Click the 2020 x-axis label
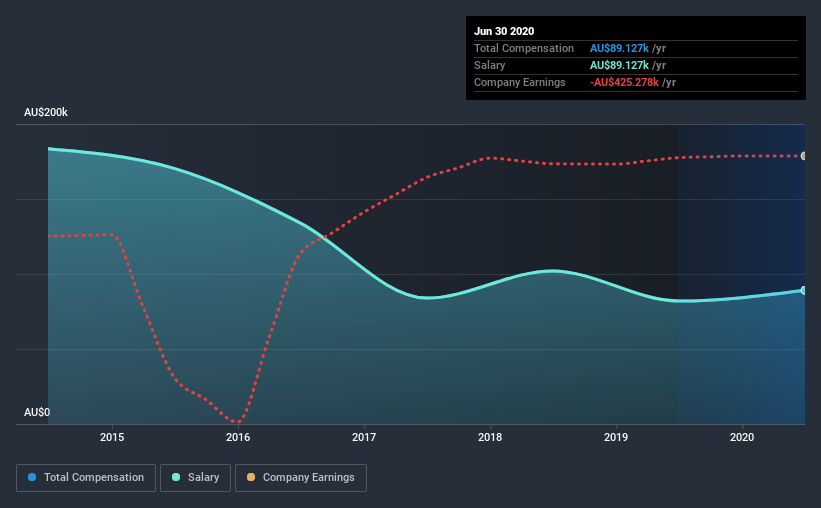Screen dimensions: 821x508 coord(742,437)
